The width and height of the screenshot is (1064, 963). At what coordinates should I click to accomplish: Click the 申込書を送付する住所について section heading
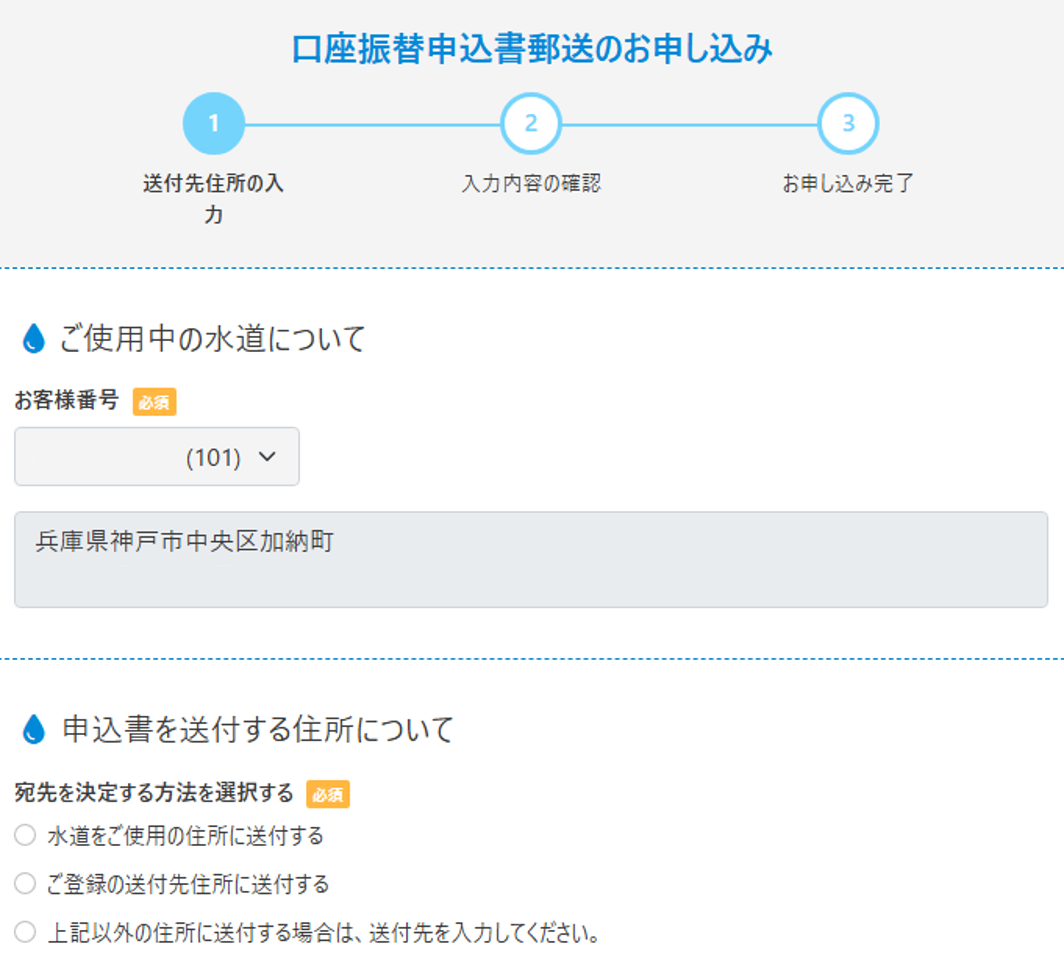click(x=258, y=730)
